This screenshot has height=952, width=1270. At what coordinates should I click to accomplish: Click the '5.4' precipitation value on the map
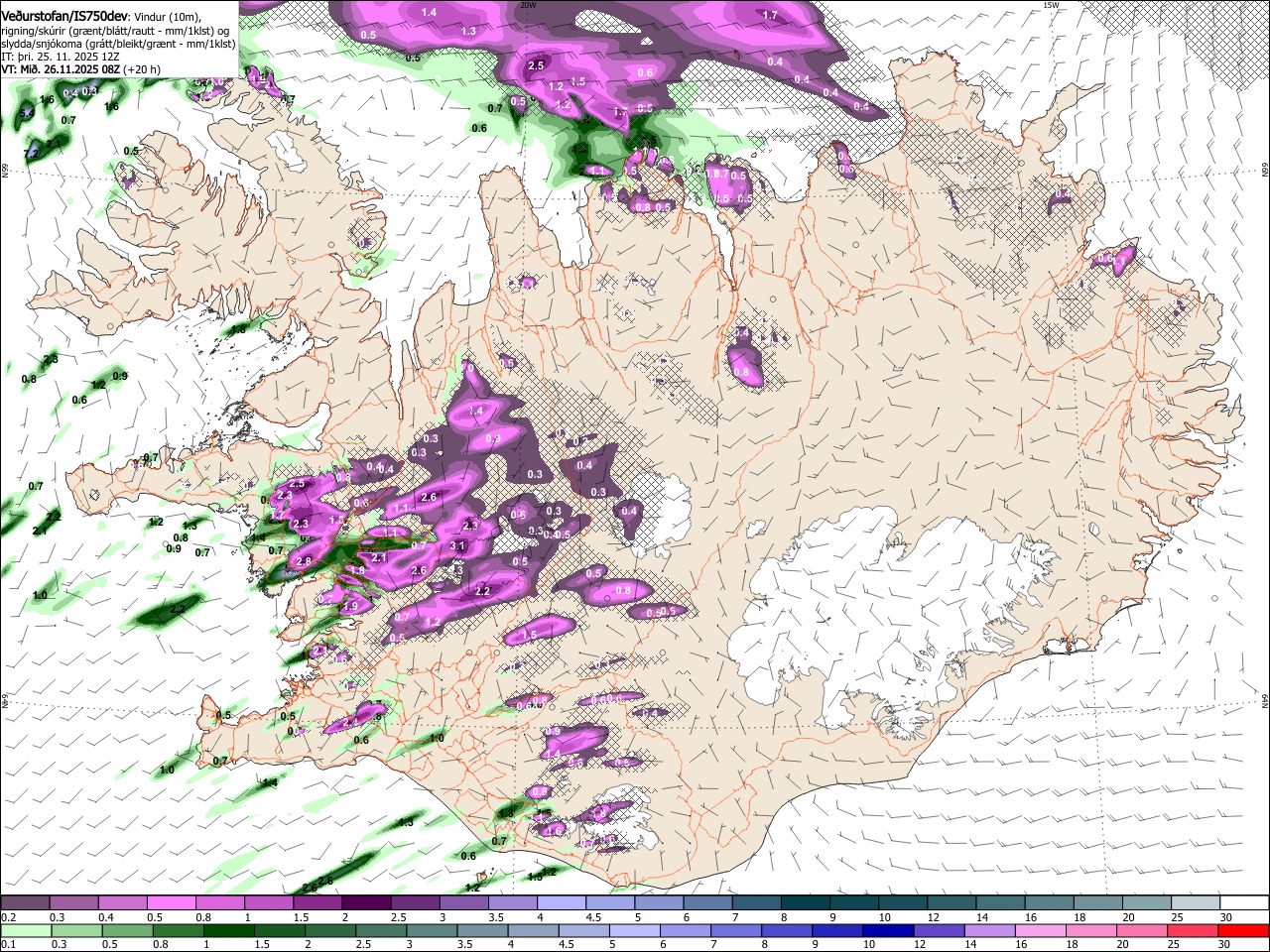26,114
